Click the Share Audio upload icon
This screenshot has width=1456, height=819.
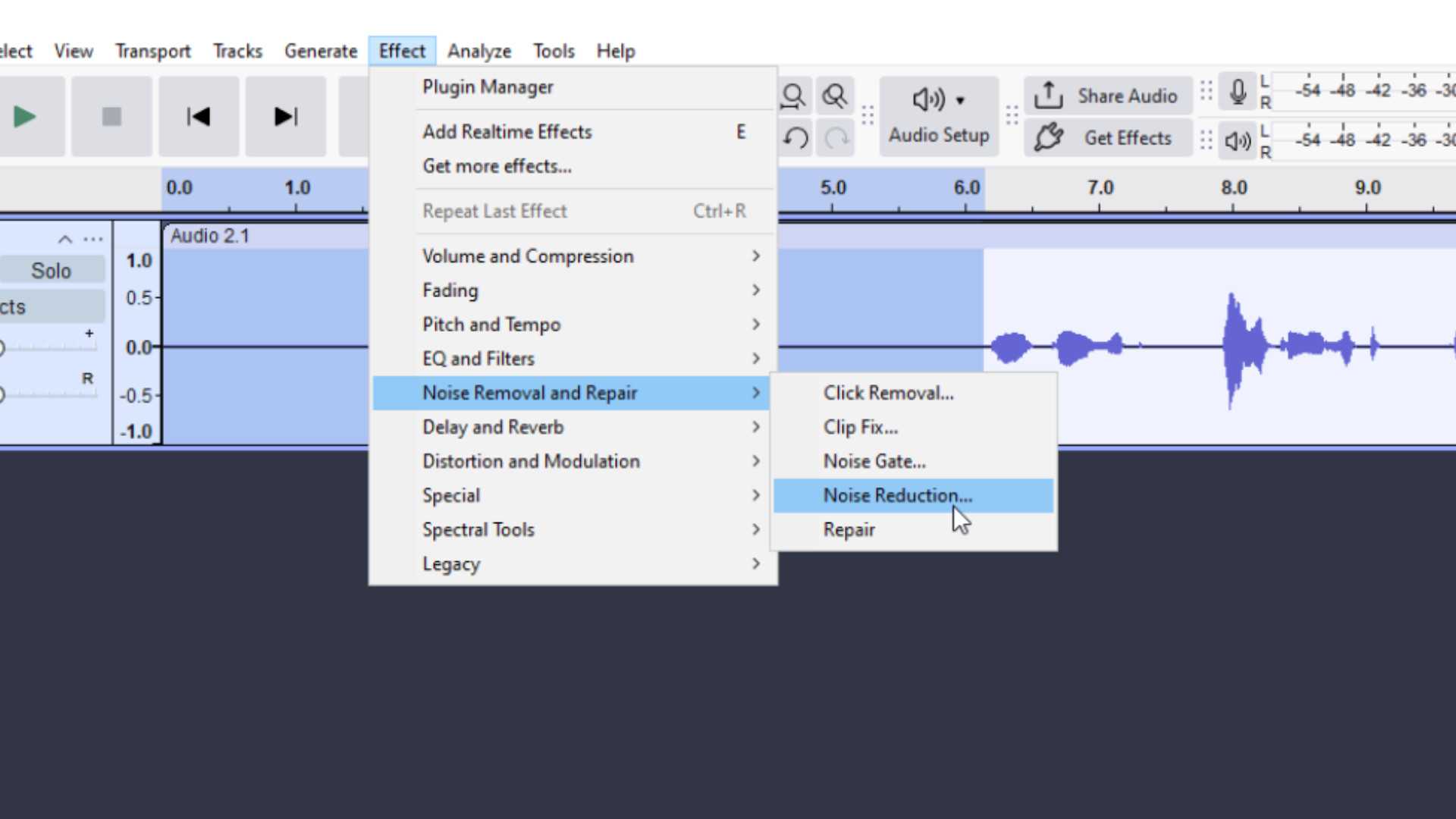click(x=1049, y=96)
